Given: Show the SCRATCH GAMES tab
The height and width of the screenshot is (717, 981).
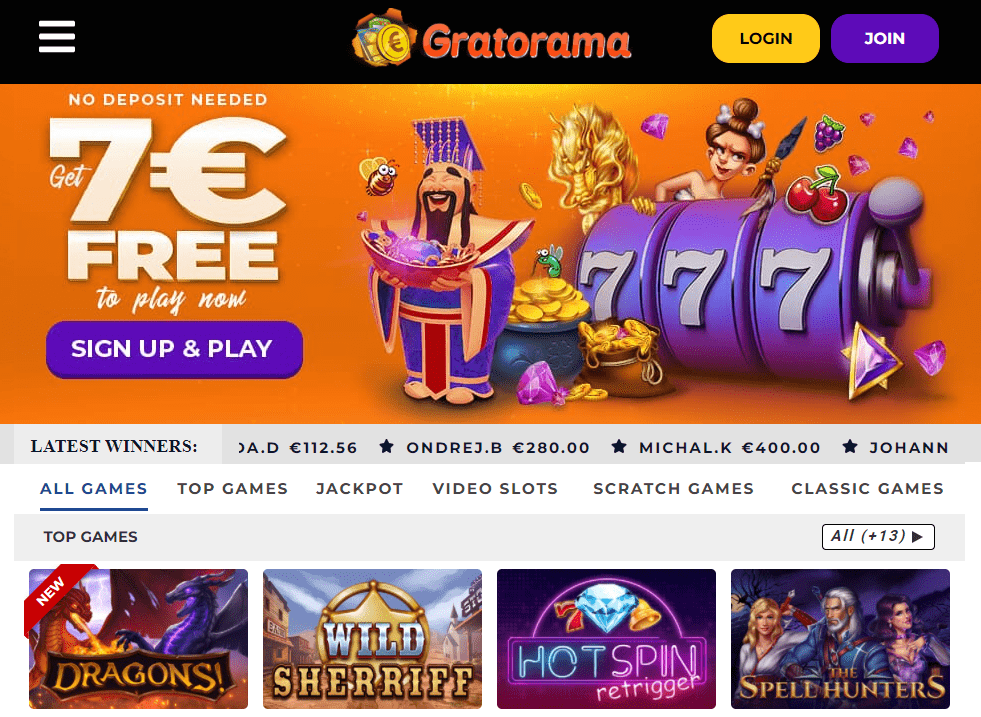Looking at the screenshot, I should (674, 489).
